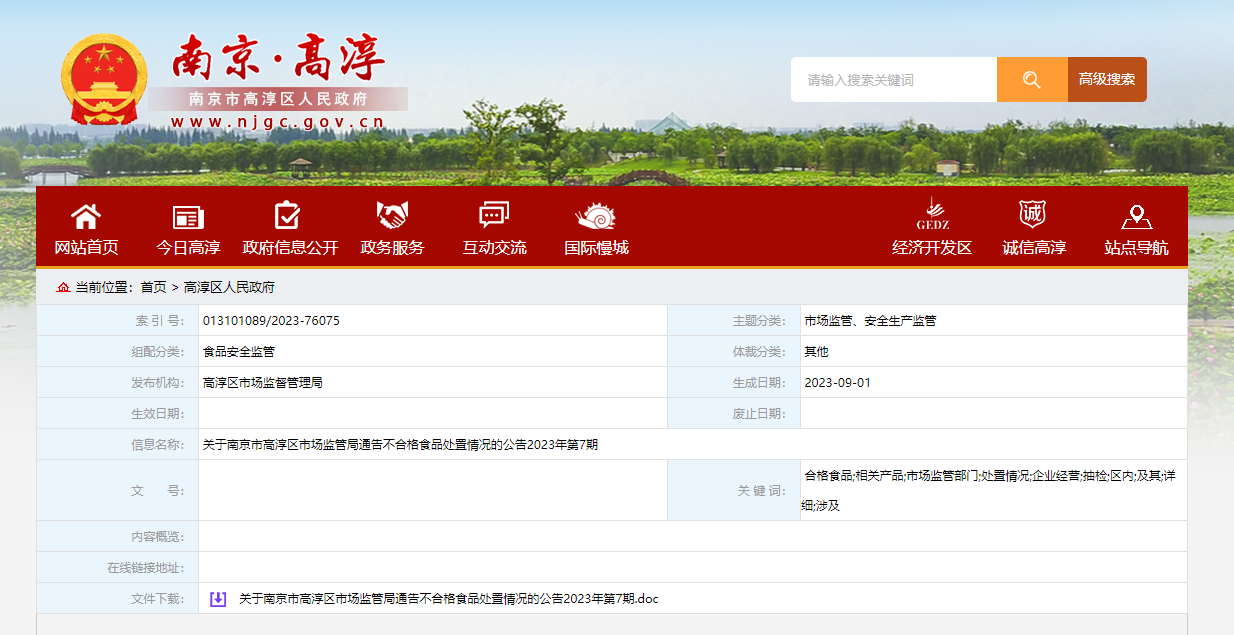1234x635 pixels.
Task: Click the 关键词 field label
Action: click(x=762, y=491)
